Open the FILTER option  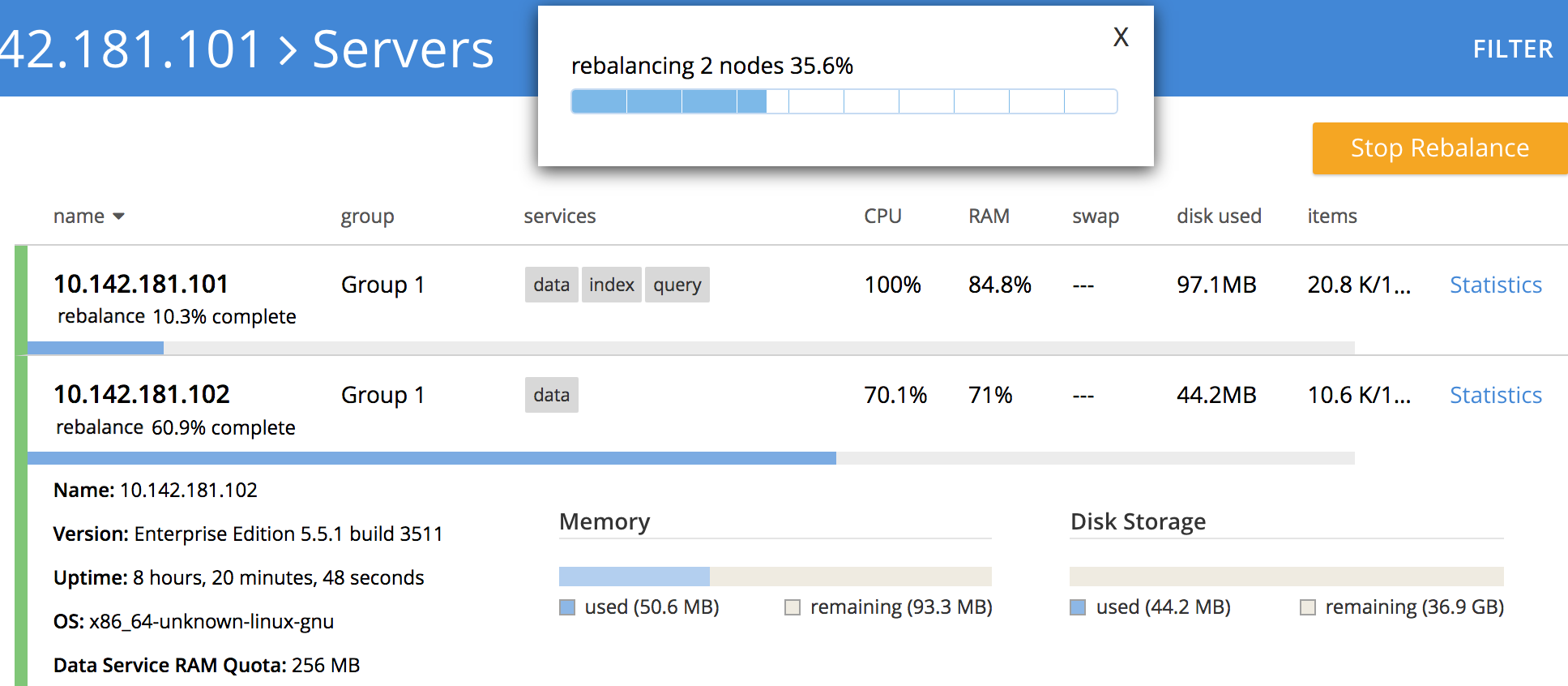pyautogui.click(x=1512, y=49)
